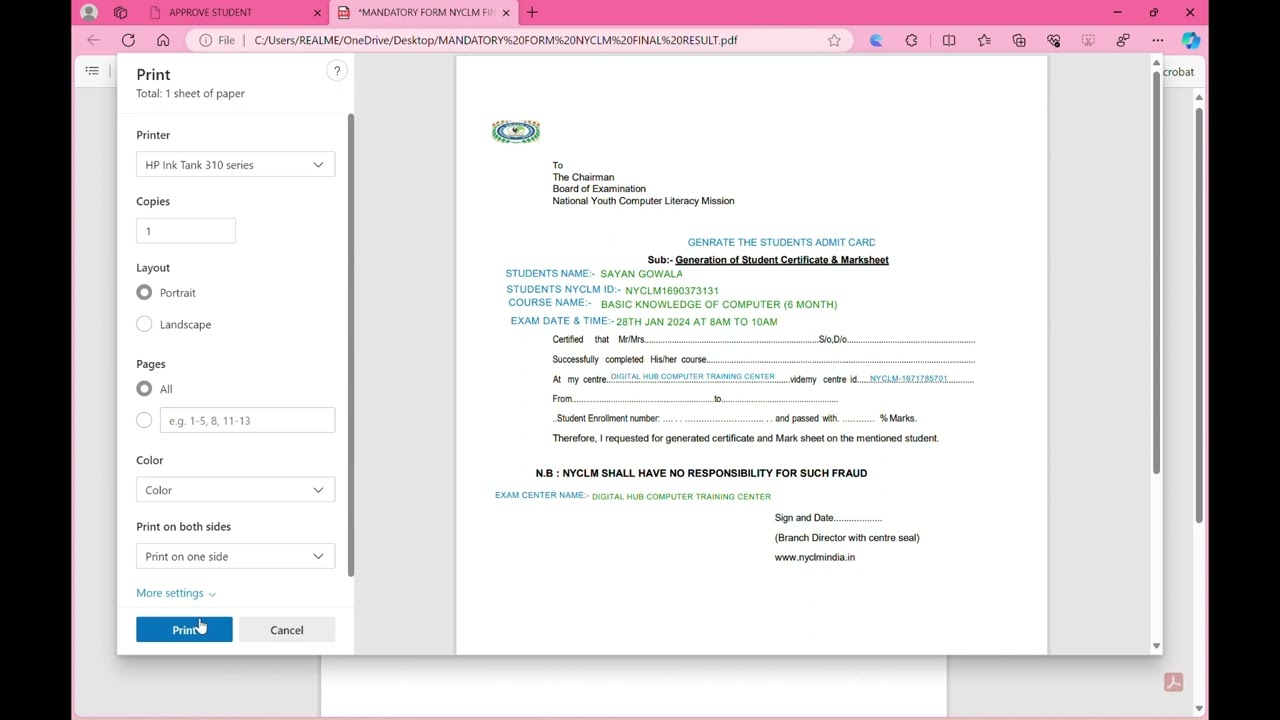Click the browser back arrow
The image size is (1280, 720).
click(x=93, y=40)
